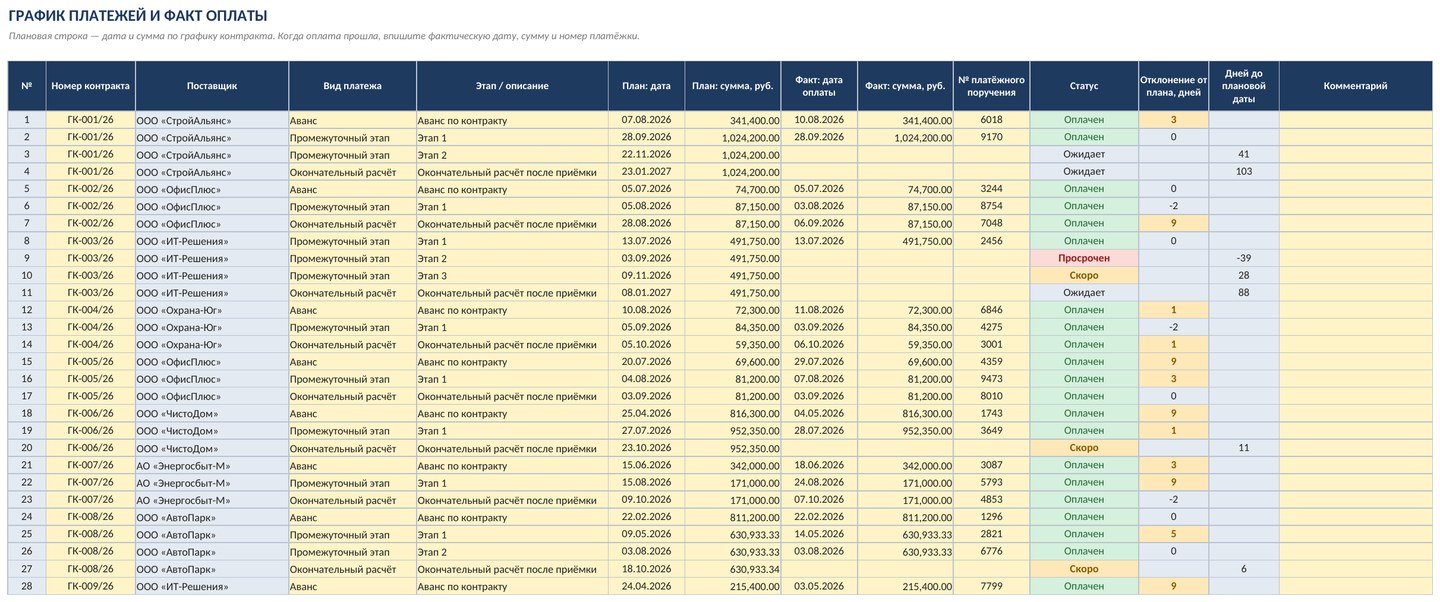Screen dimensions: 1440x602
Task: Click payment order number 6018
Action: pos(991,120)
